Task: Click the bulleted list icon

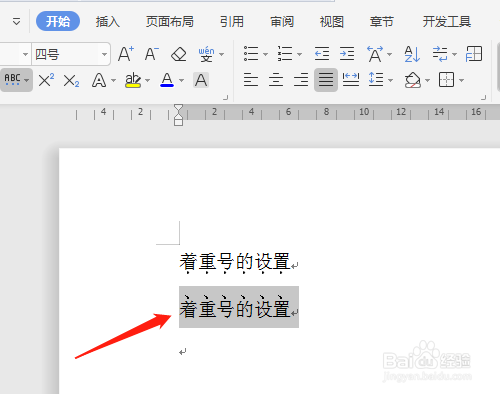Action: [251, 54]
